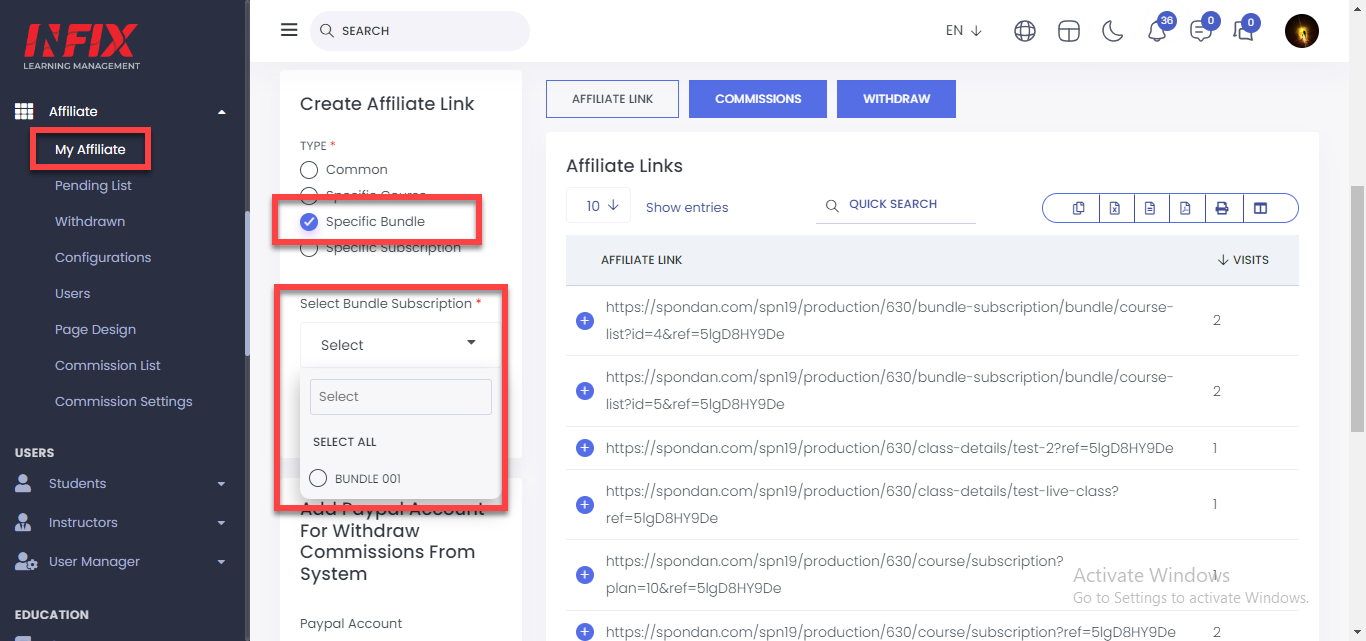Click the column visibility icon
1366x641 pixels.
pyautogui.click(x=1261, y=208)
